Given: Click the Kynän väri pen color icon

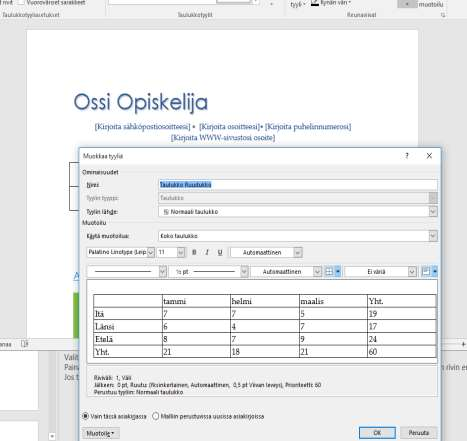Looking at the screenshot, I should [314, 3].
